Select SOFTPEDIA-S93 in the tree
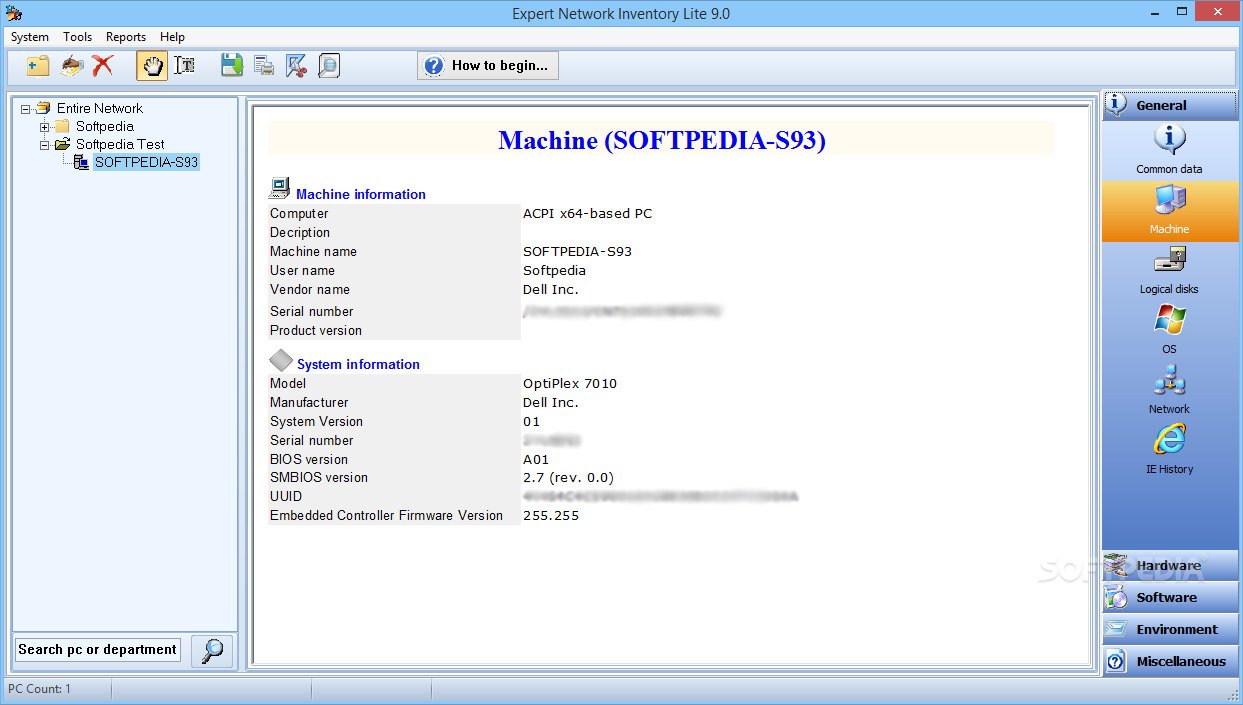The image size is (1243, 705). pyautogui.click(x=146, y=162)
